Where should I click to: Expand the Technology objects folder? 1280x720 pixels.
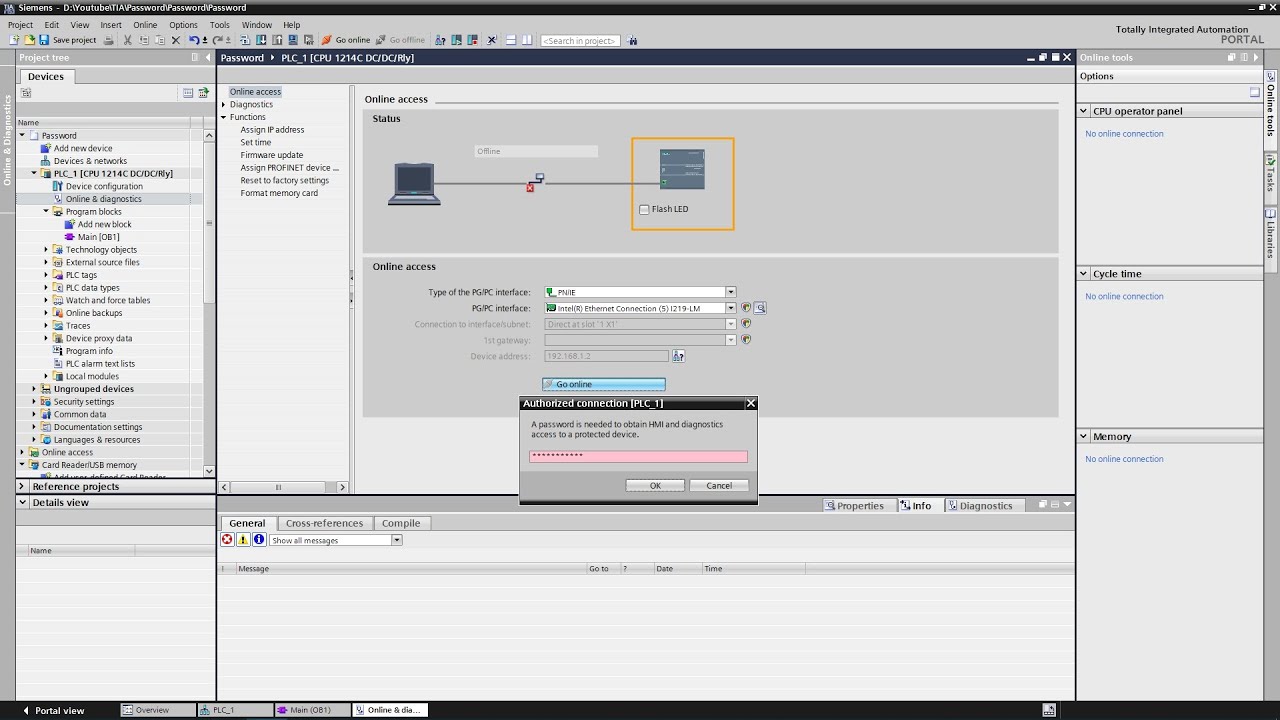pyautogui.click(x=46, y=249)
